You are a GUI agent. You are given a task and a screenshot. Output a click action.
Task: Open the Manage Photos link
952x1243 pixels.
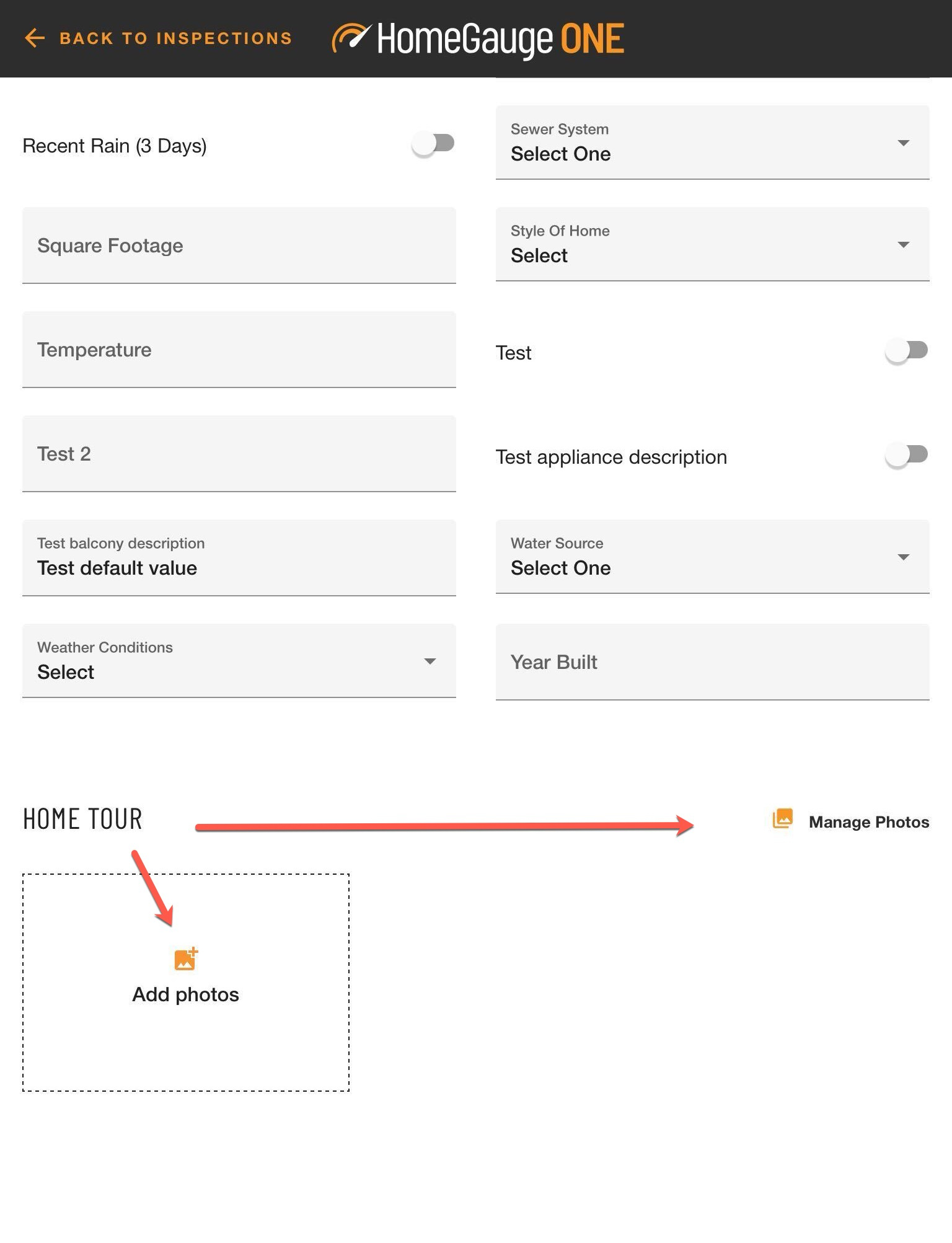868,822
